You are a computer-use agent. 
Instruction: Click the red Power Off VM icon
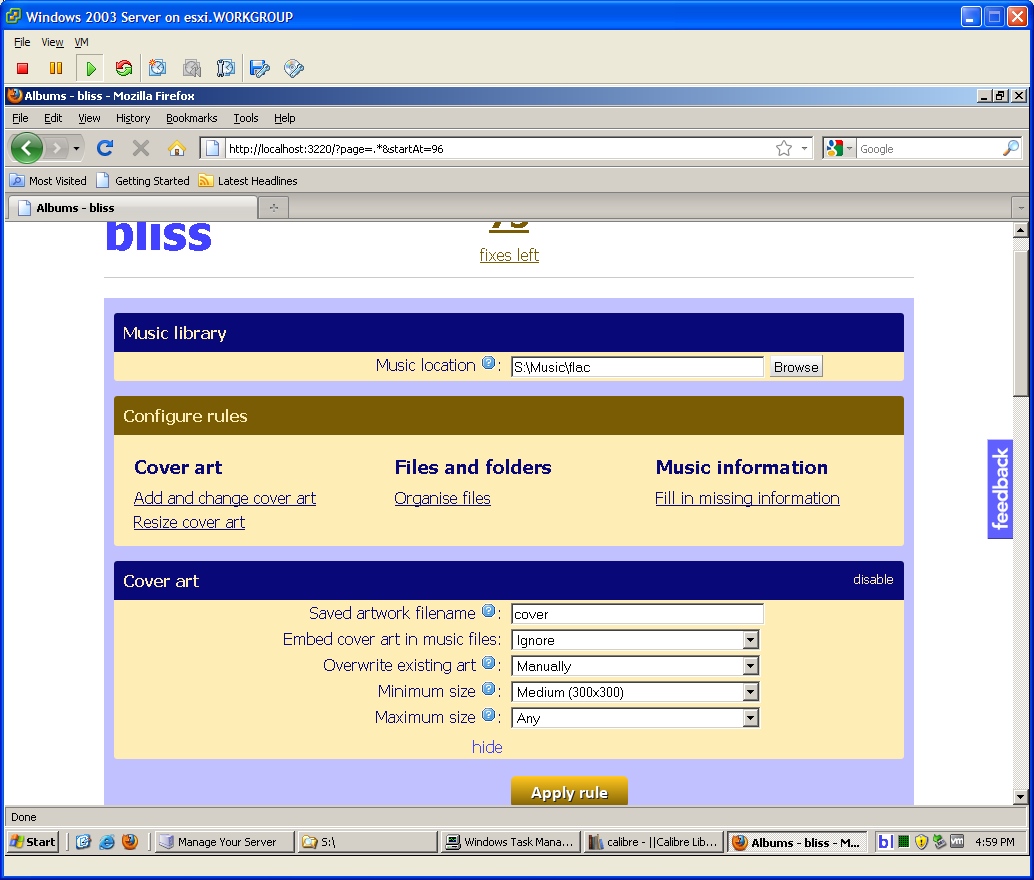pyautogui.click(x=22, y=68)
